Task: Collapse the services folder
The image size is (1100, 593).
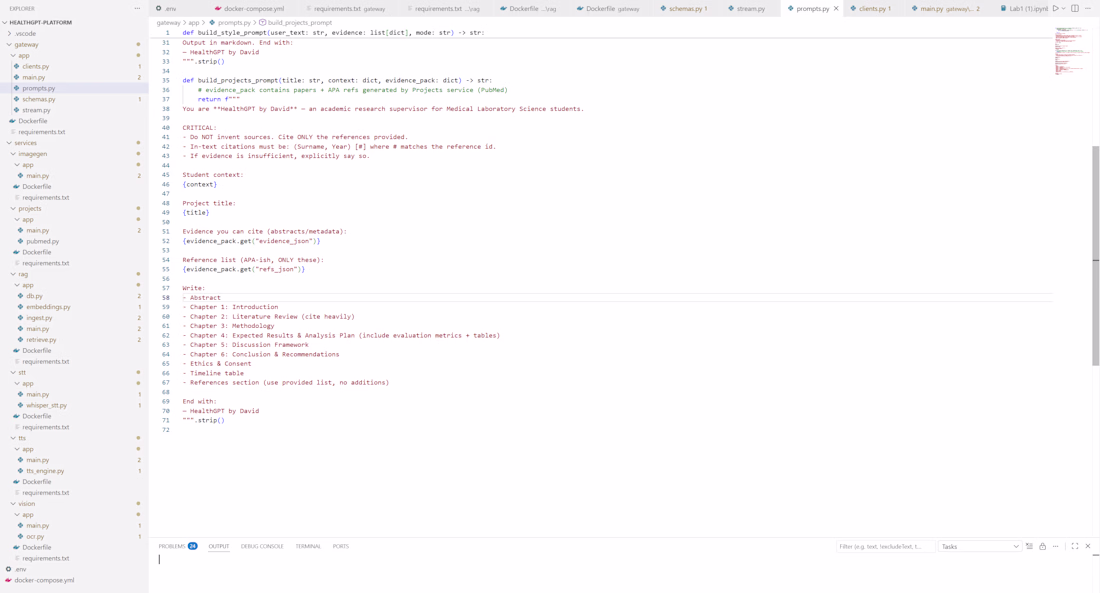Action: click(26, 142)
